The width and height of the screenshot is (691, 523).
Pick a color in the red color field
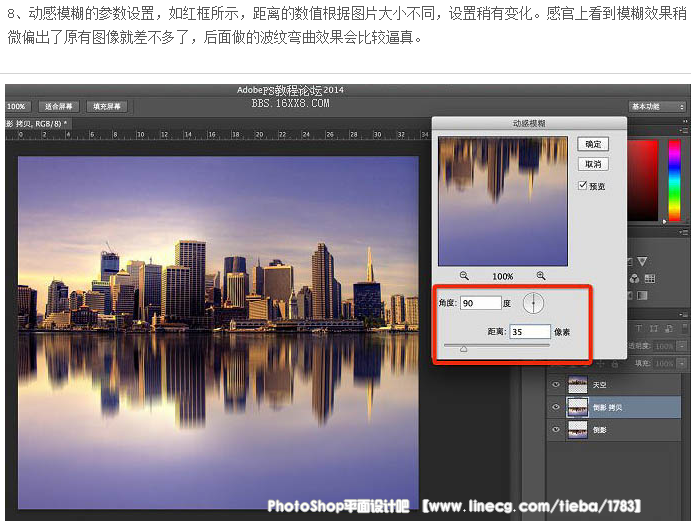[x=643, y=180]
